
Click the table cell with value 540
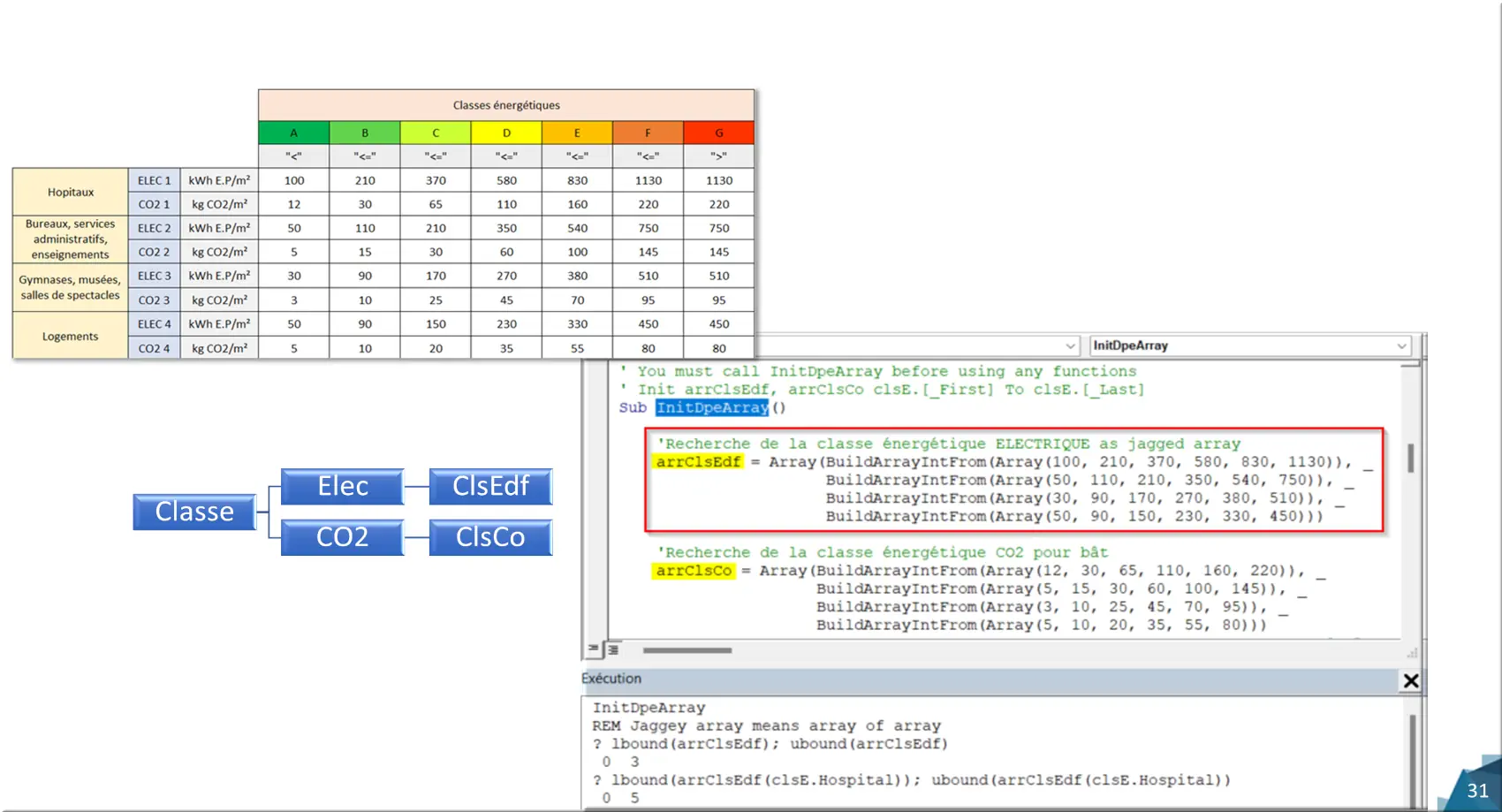point(577,228)
